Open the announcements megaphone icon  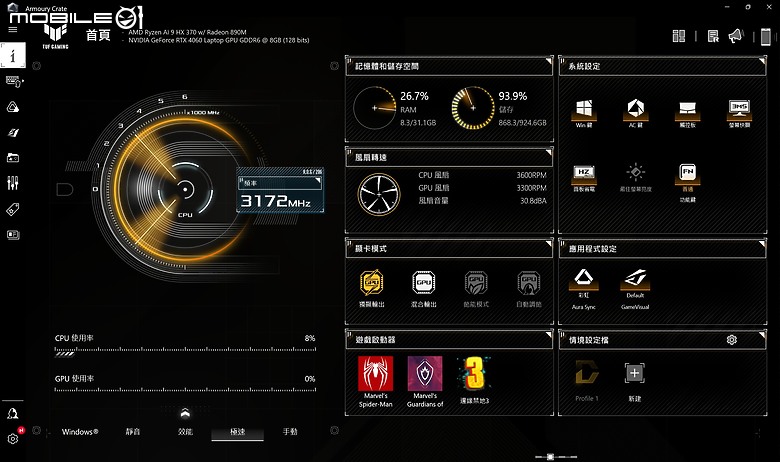point(736,36)
